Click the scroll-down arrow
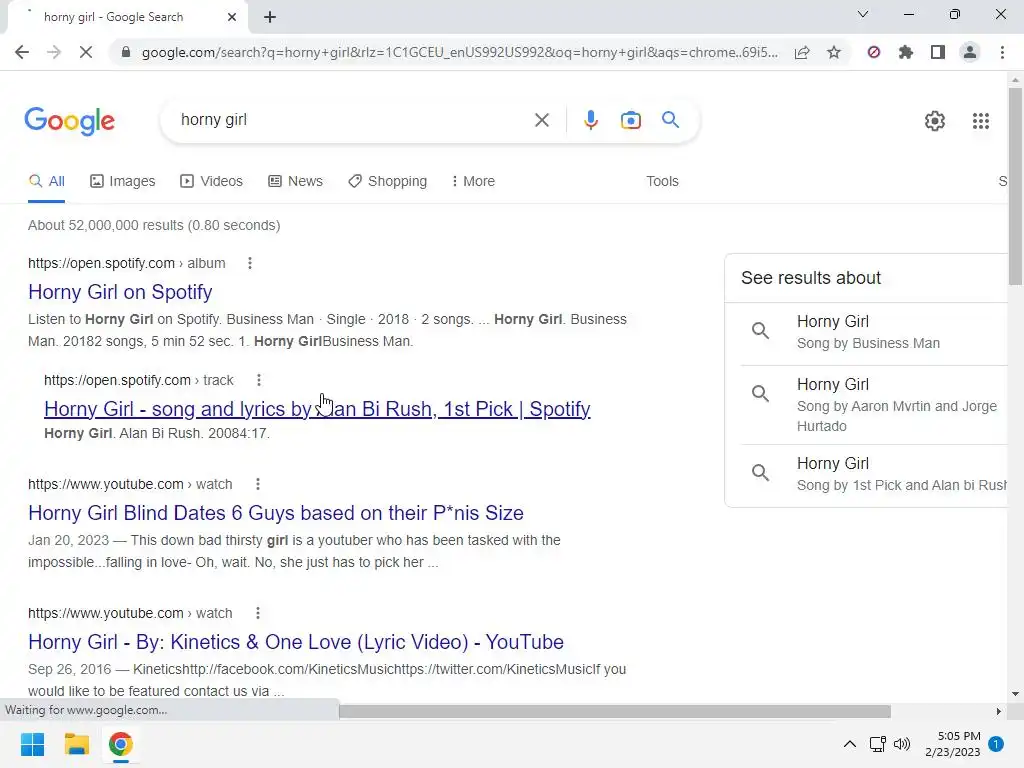 pos(1015,694)
